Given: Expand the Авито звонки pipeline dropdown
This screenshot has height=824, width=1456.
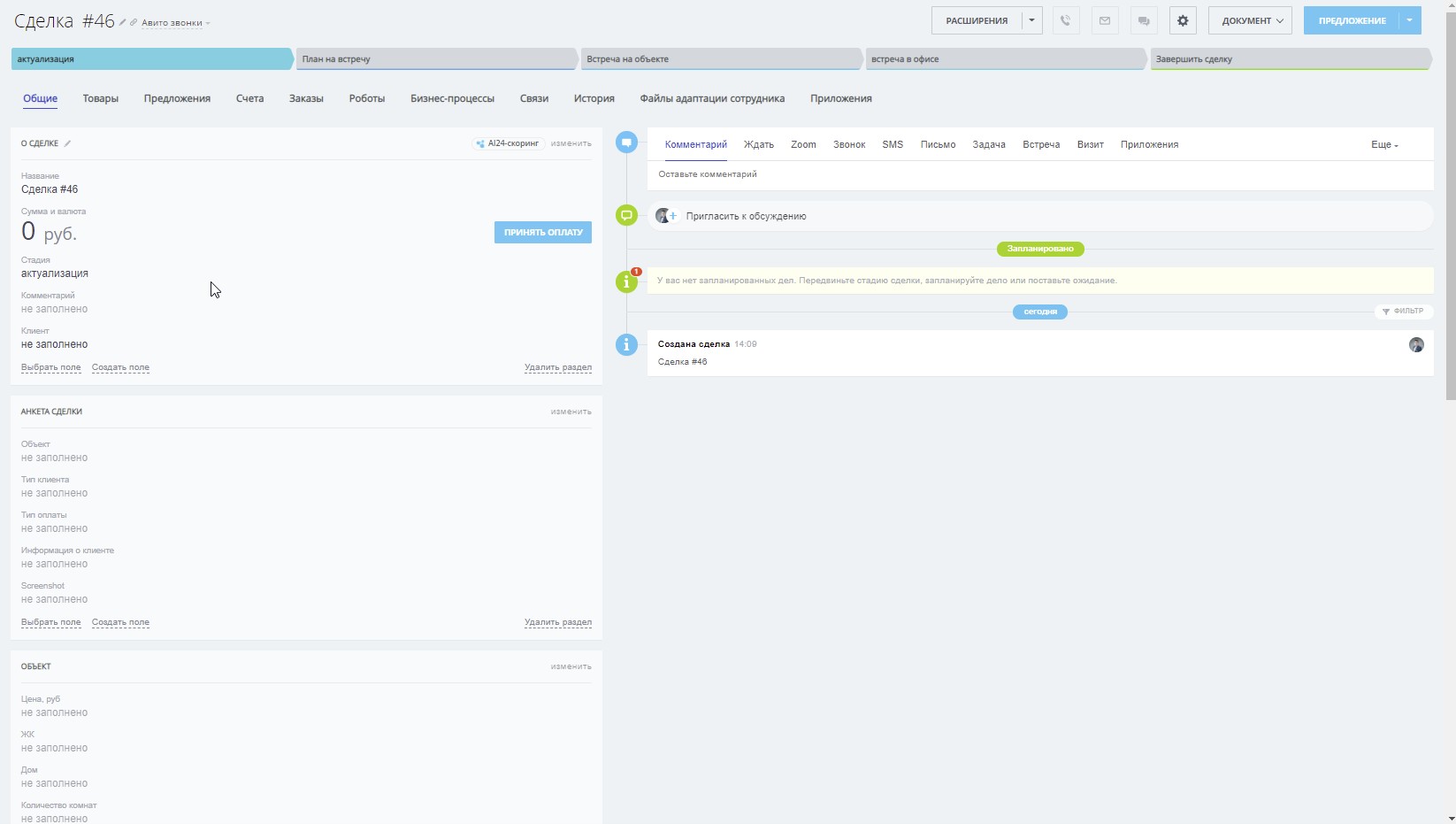Looking at the screenshot, I should [x=175, y=23].
